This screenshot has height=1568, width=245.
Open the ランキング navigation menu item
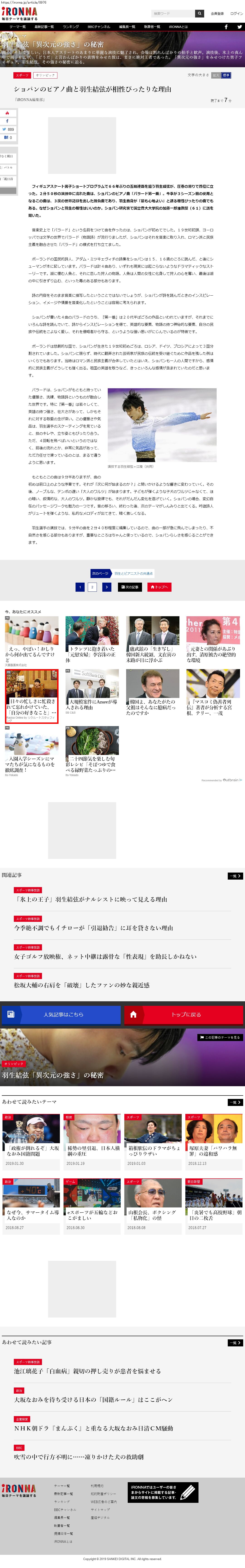coord(71,27)
